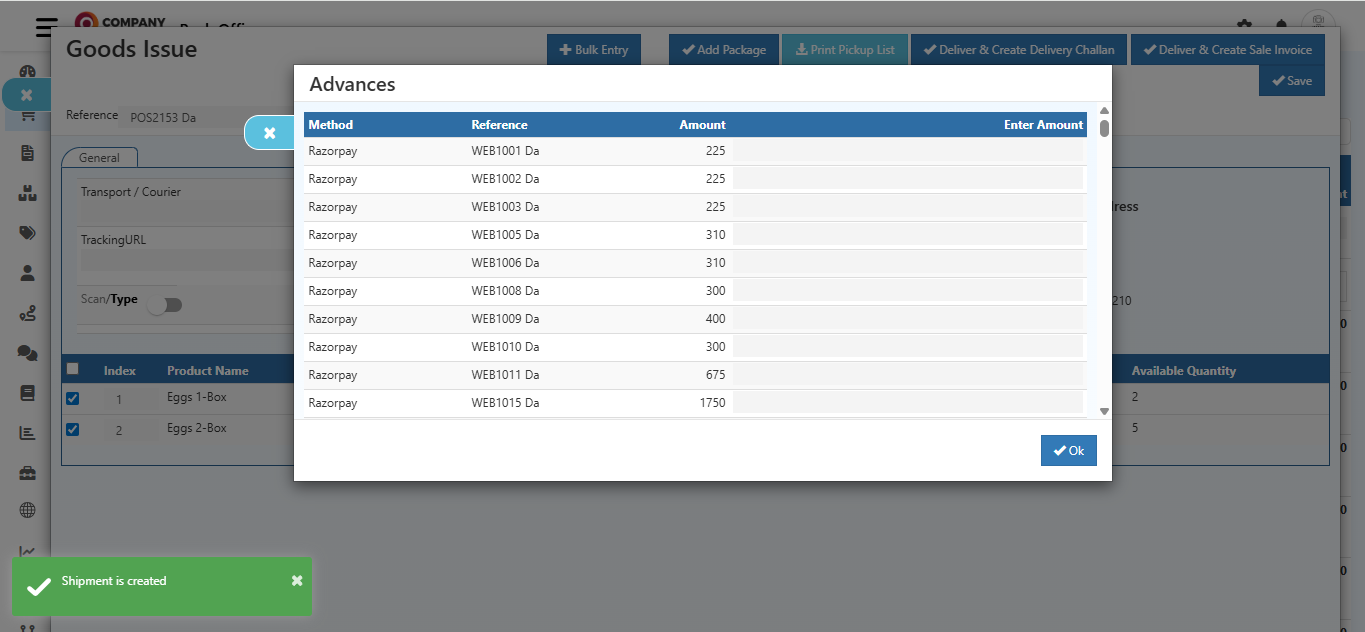The height and width of the screenshot is (632, 1365).
Task: Click the tags icon in sidebar
Action: click(28, 232)
